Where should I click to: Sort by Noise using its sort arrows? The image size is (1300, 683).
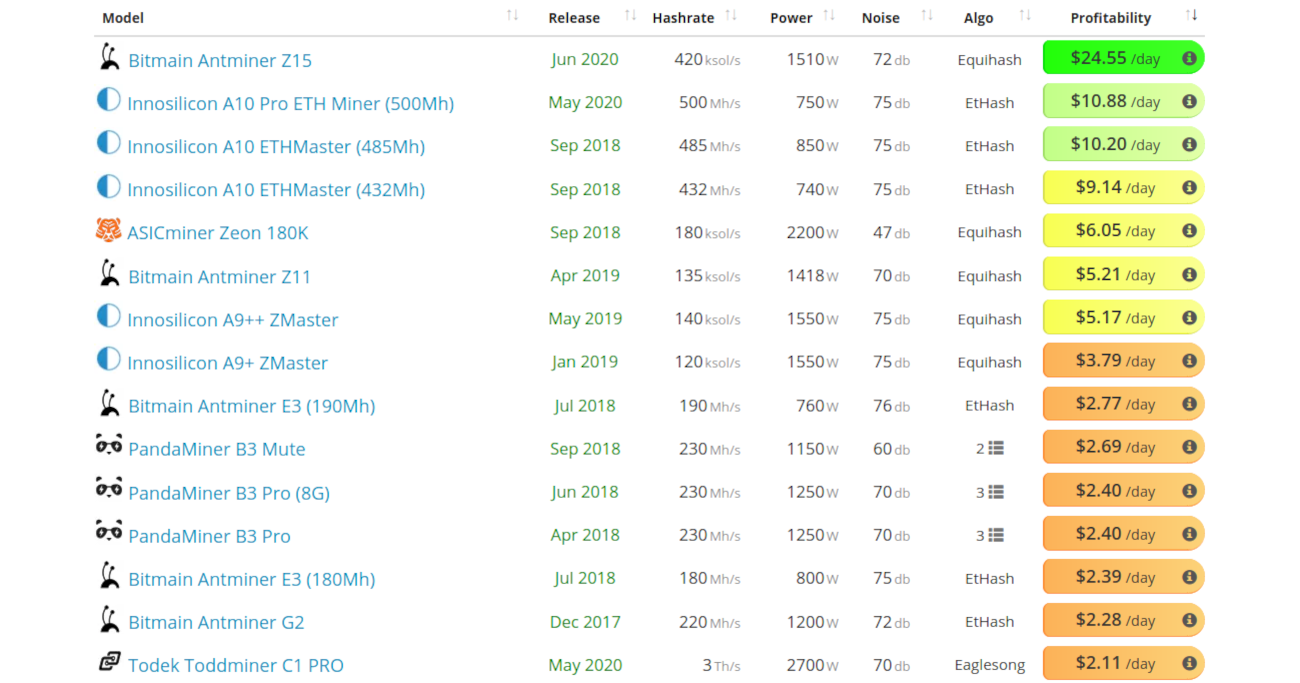[x=927, y=15]
